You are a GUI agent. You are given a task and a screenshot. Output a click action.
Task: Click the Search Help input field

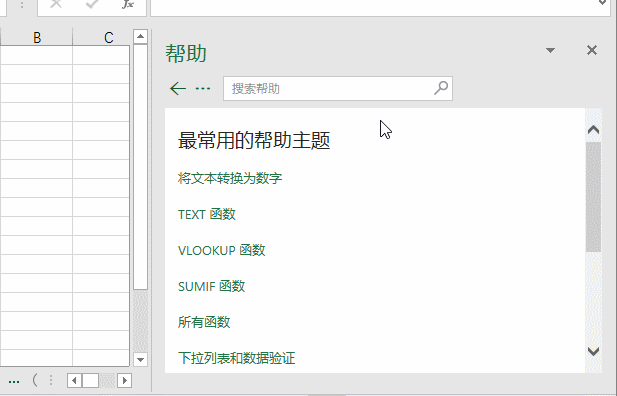[x=338, y=89]
